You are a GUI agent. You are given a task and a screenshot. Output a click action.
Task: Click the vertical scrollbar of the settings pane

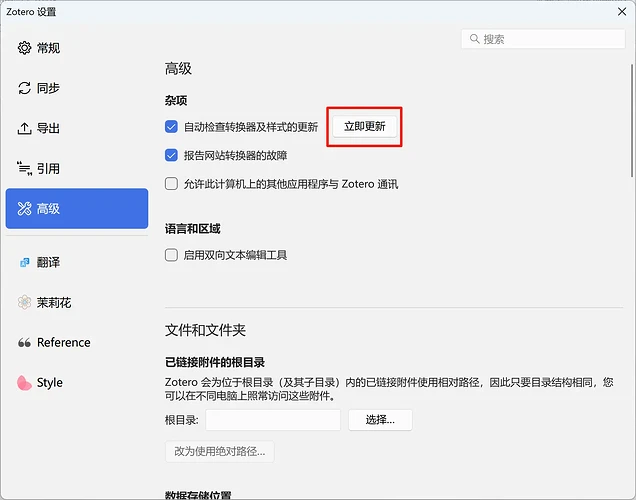(x=632, y=120)
